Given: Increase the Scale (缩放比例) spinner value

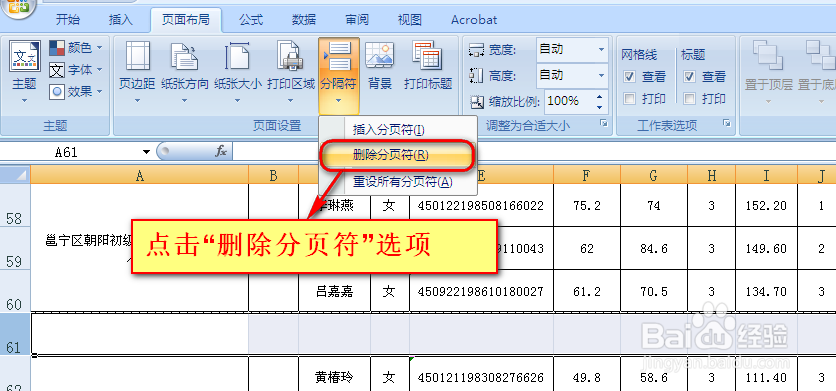Looking at the screenshot, I should coord(601,96).
